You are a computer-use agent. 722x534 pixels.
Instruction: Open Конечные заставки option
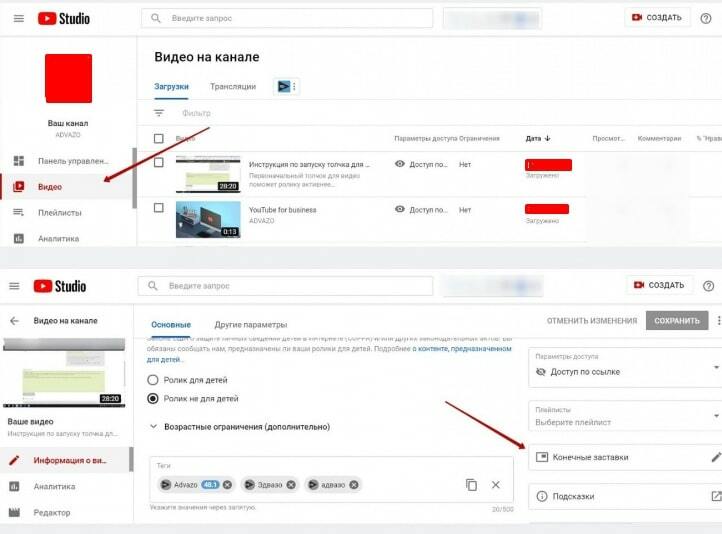coord(625,457)
